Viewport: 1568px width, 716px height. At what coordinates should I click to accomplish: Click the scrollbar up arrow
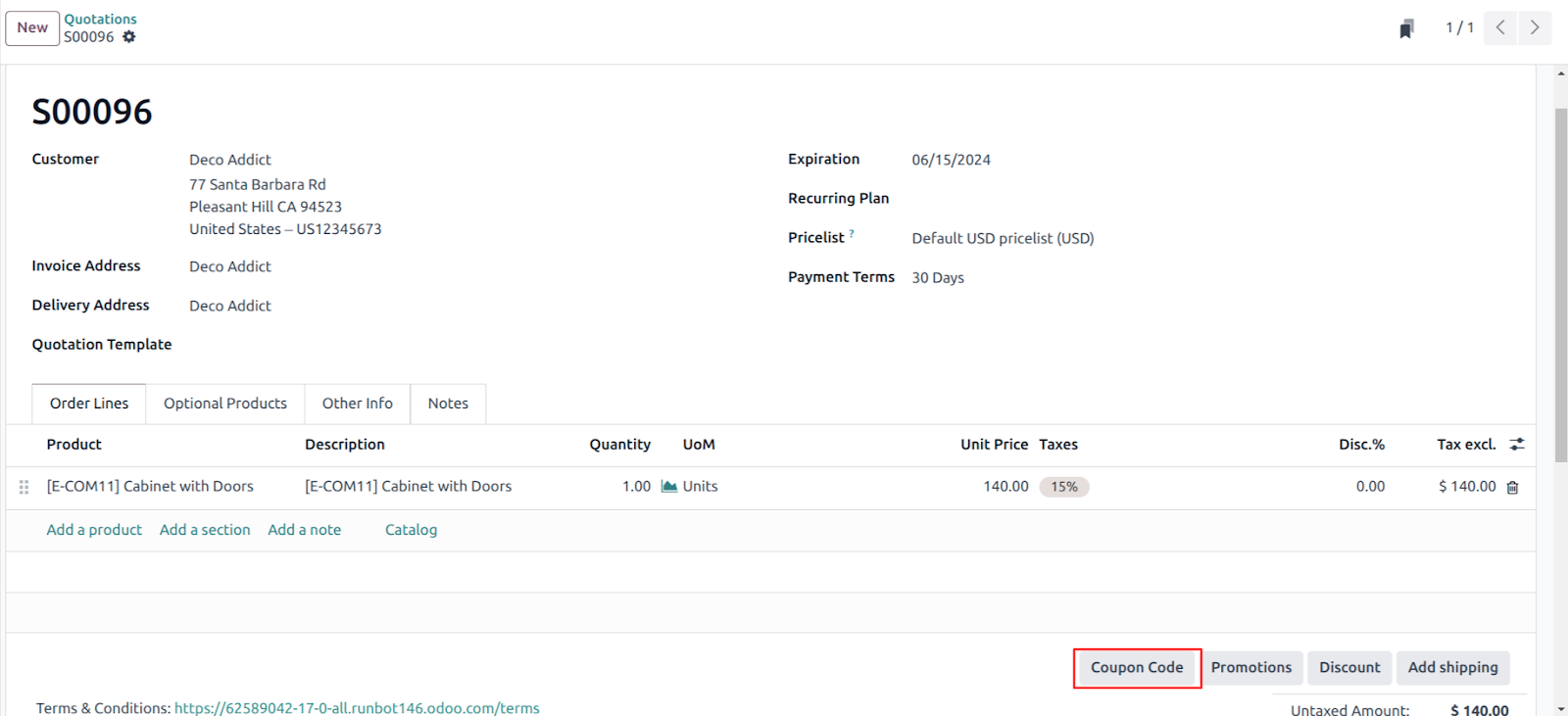1560,73
